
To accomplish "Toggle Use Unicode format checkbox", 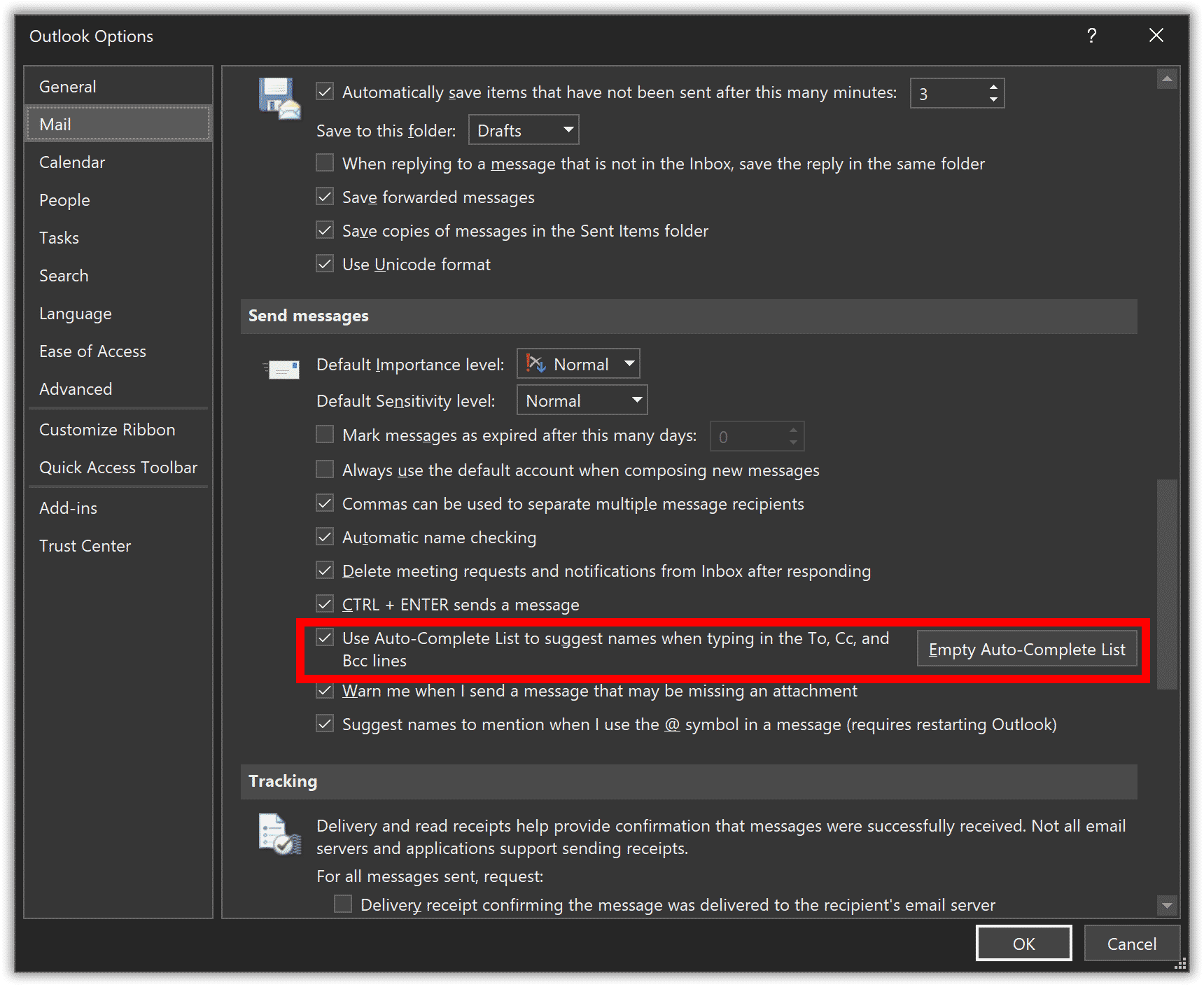I will coord(325,264).
